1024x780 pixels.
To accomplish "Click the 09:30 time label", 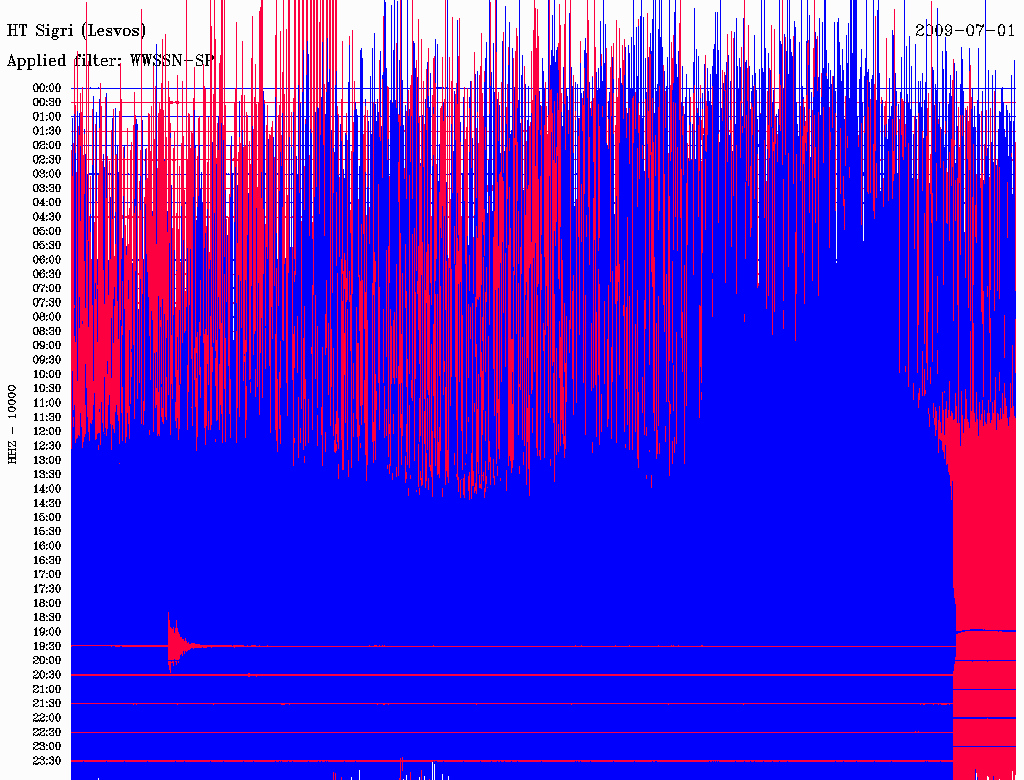I will [47, 360].
